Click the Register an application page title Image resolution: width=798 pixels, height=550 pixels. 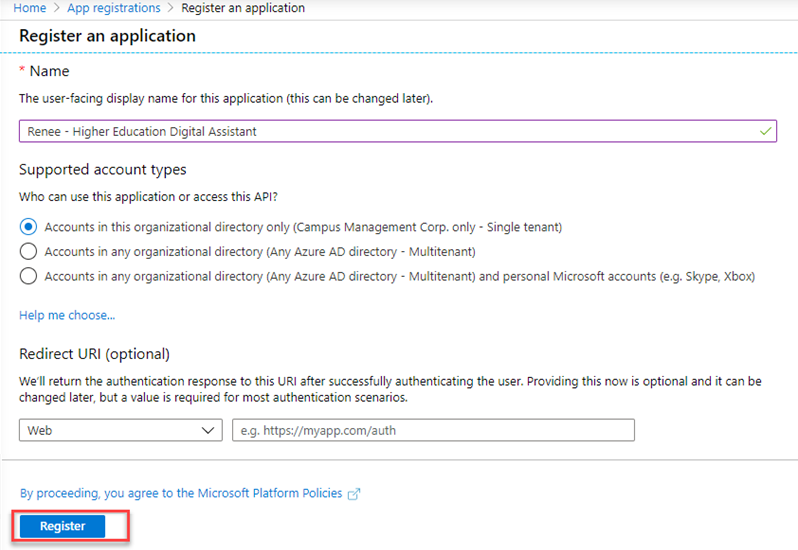tap(107, 36)
